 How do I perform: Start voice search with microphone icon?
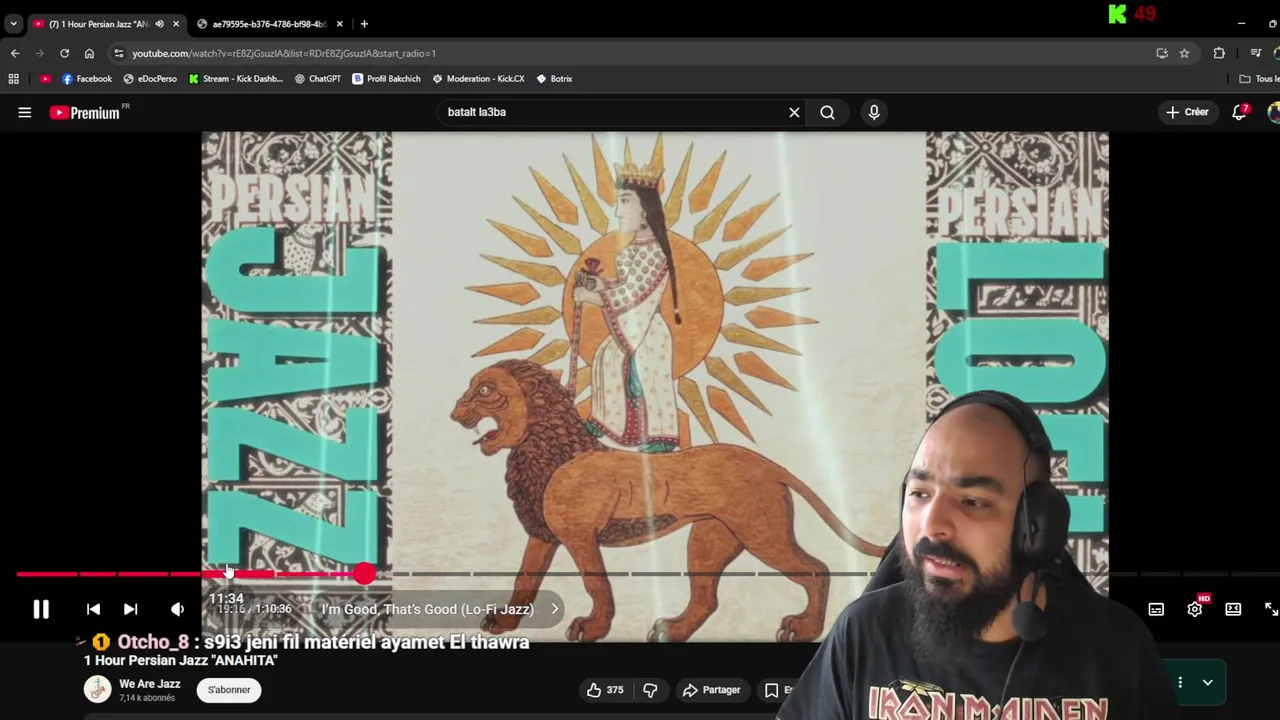874,112
